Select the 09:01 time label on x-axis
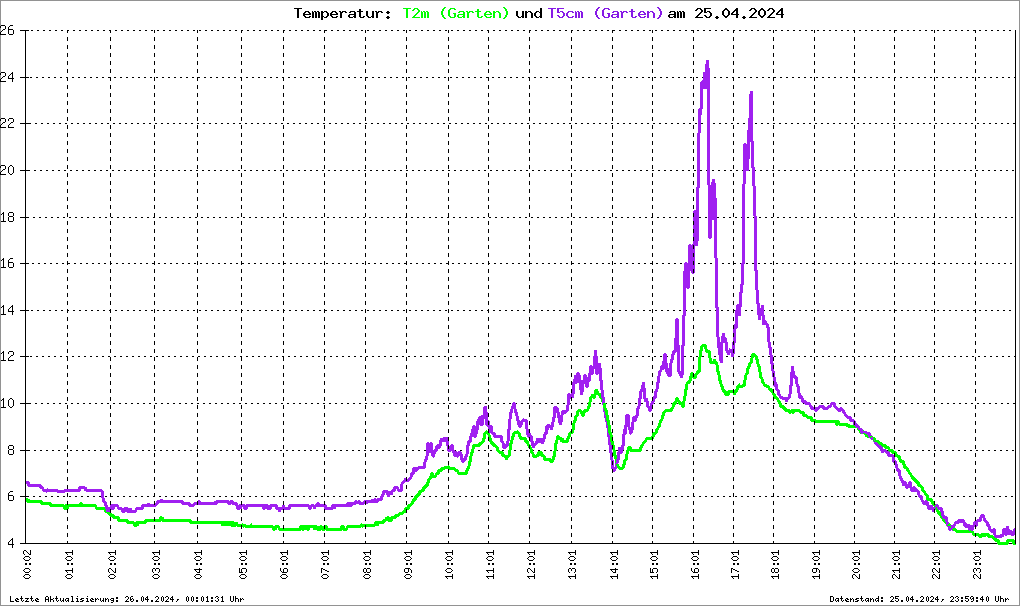 pyautogui.click(x=408, y=565)
